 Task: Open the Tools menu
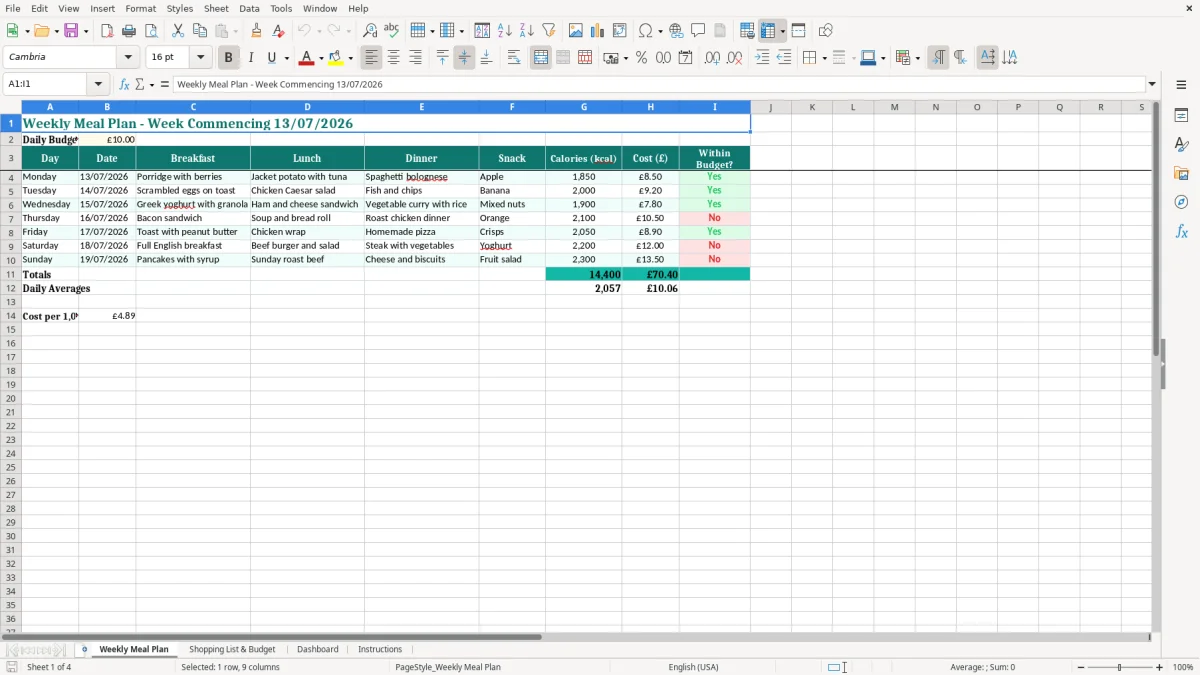(x=281, y=8)
